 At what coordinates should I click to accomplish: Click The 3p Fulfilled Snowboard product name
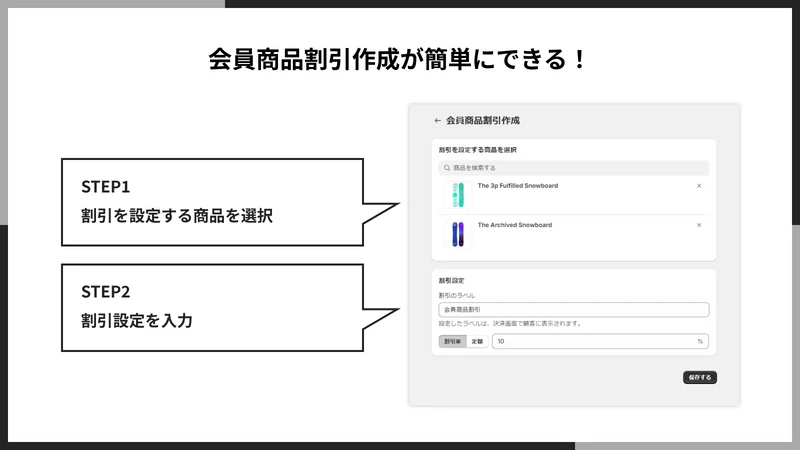(x=517, y=186)
